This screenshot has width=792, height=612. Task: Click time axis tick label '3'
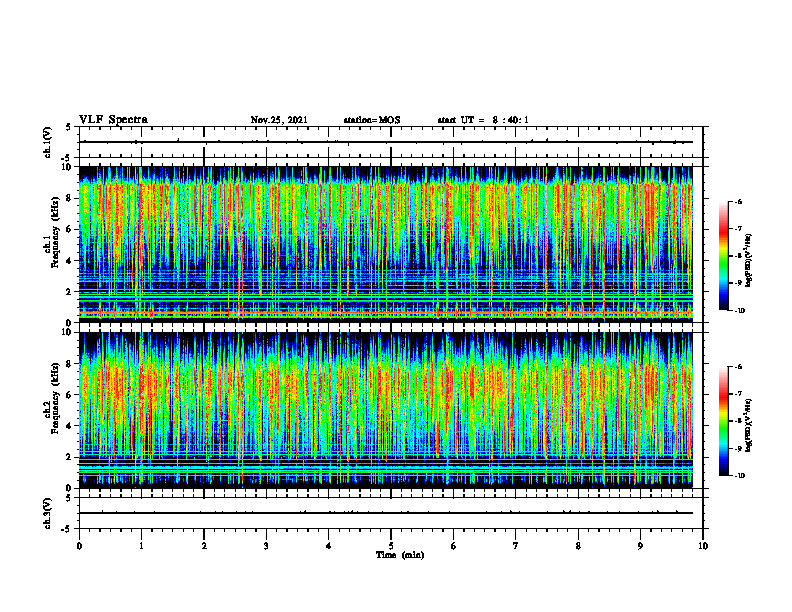[x=266, y=546]
